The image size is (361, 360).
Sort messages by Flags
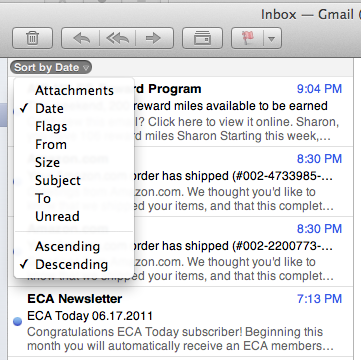coord(74,126)
